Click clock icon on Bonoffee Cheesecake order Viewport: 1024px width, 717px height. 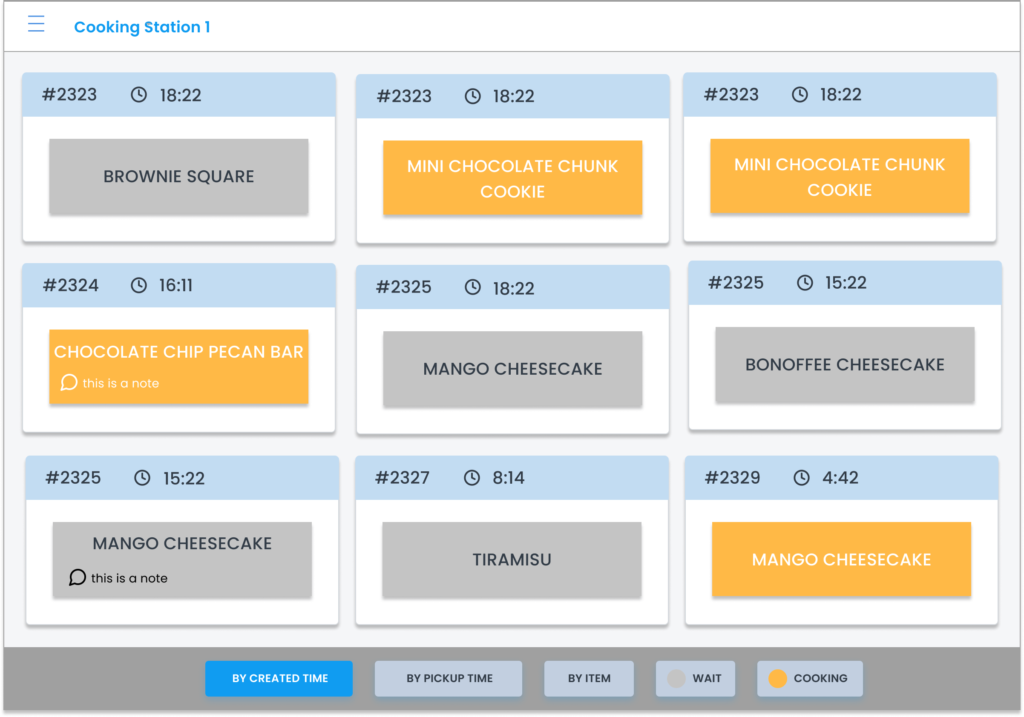805,283
